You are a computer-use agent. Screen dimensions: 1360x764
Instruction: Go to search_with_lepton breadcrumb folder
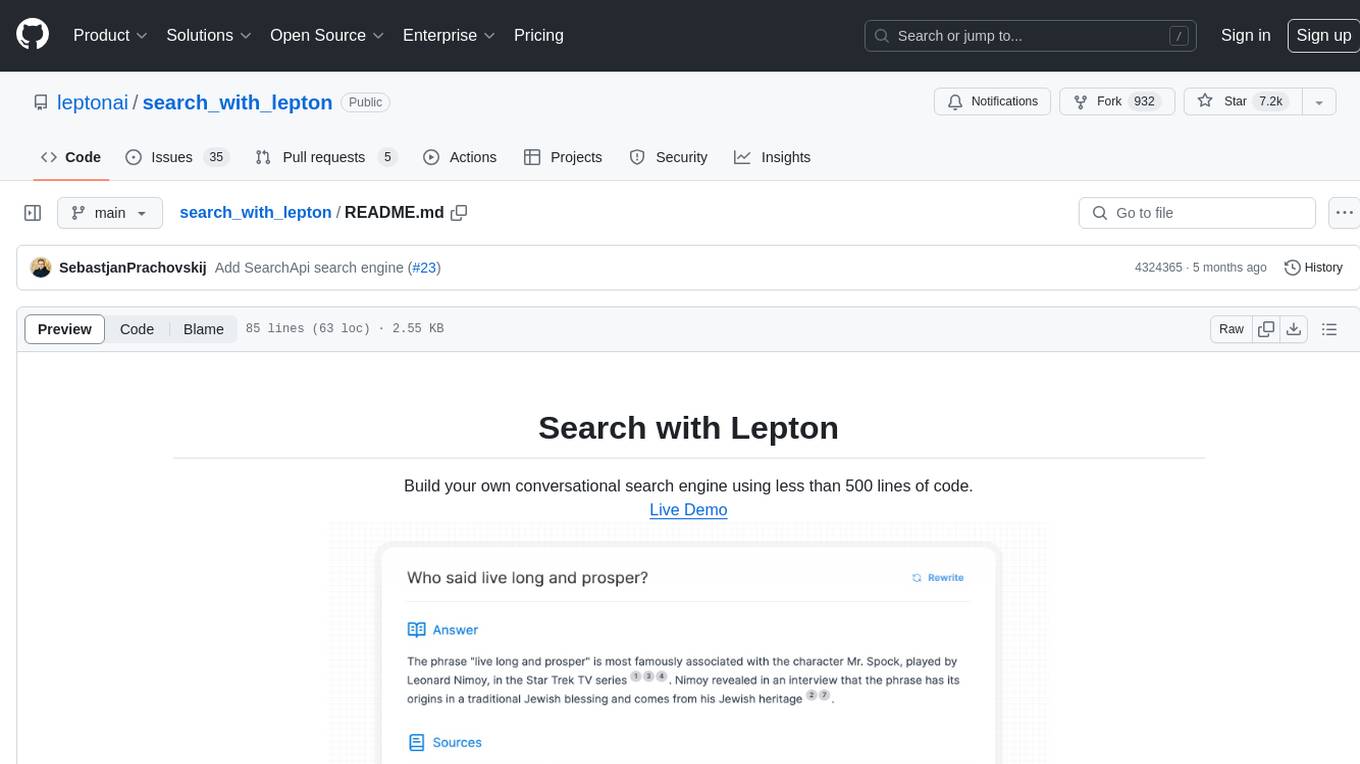(255, 212)
